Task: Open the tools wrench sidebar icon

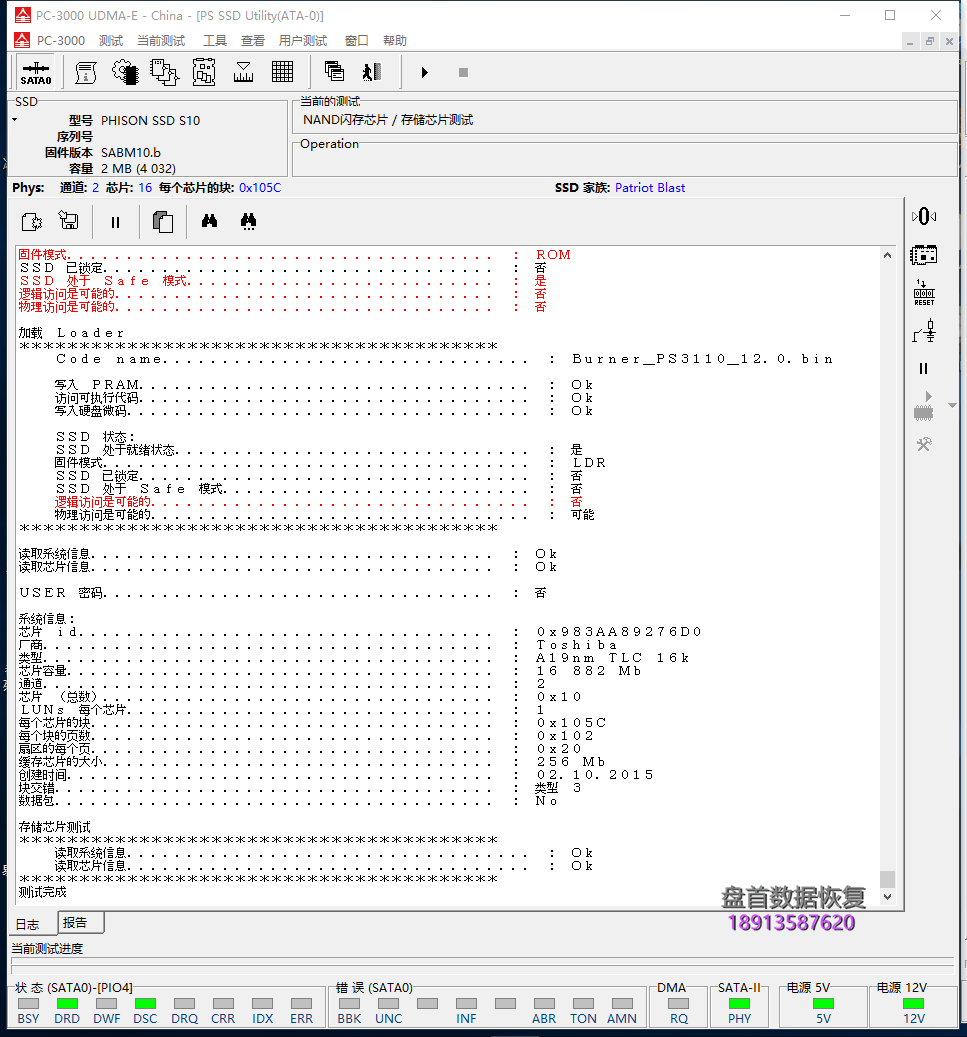Action: pos(924,444)
